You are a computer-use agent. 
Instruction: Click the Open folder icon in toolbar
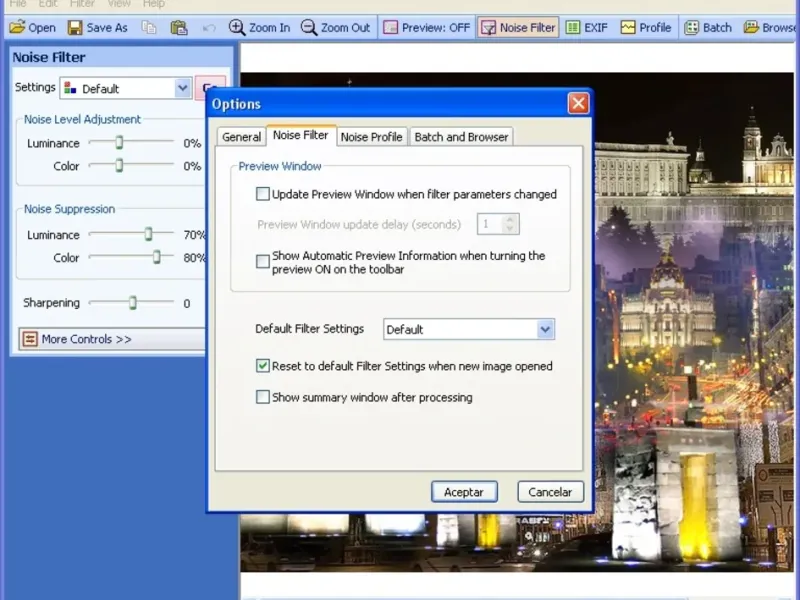click(17, 27)
